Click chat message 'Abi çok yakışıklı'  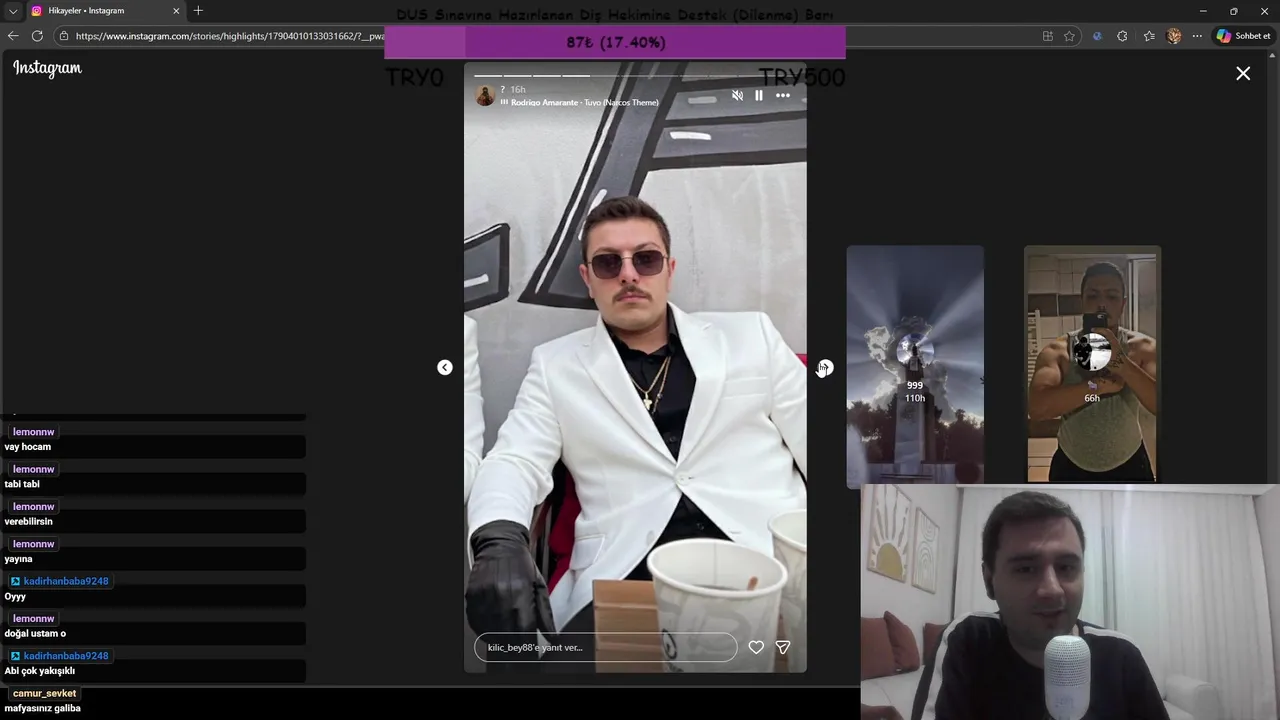(40, 671)
